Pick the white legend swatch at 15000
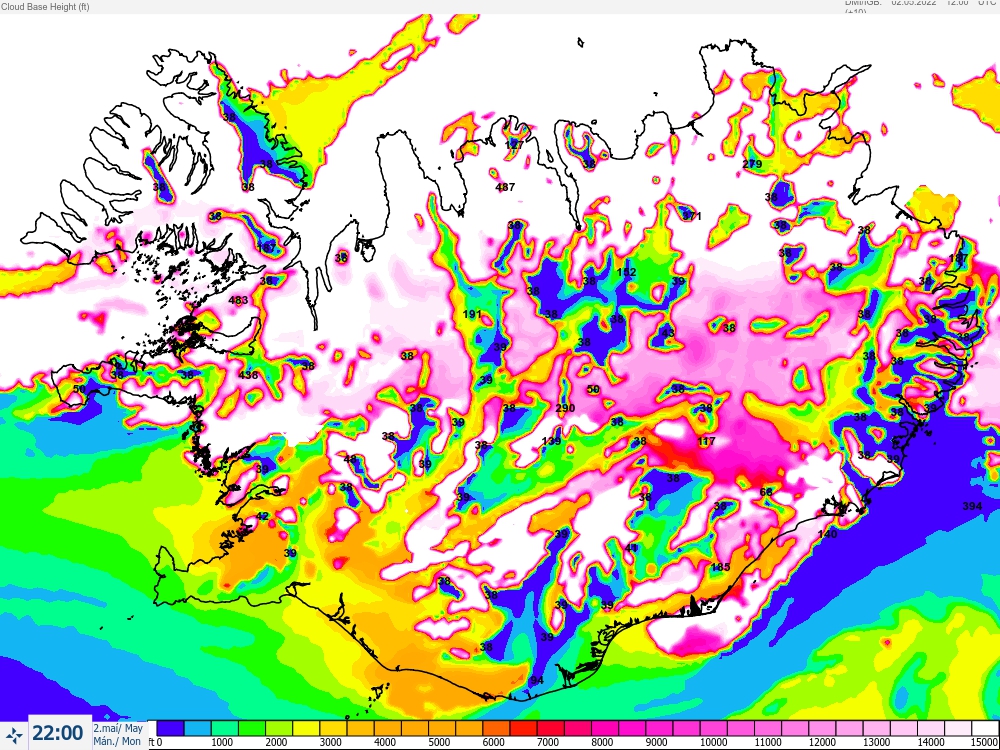The image size is (1000, 750). [x=985, y=728]
